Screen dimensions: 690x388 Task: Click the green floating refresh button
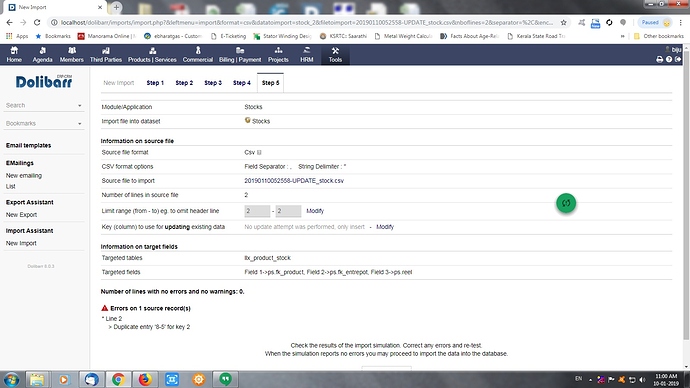566,203
